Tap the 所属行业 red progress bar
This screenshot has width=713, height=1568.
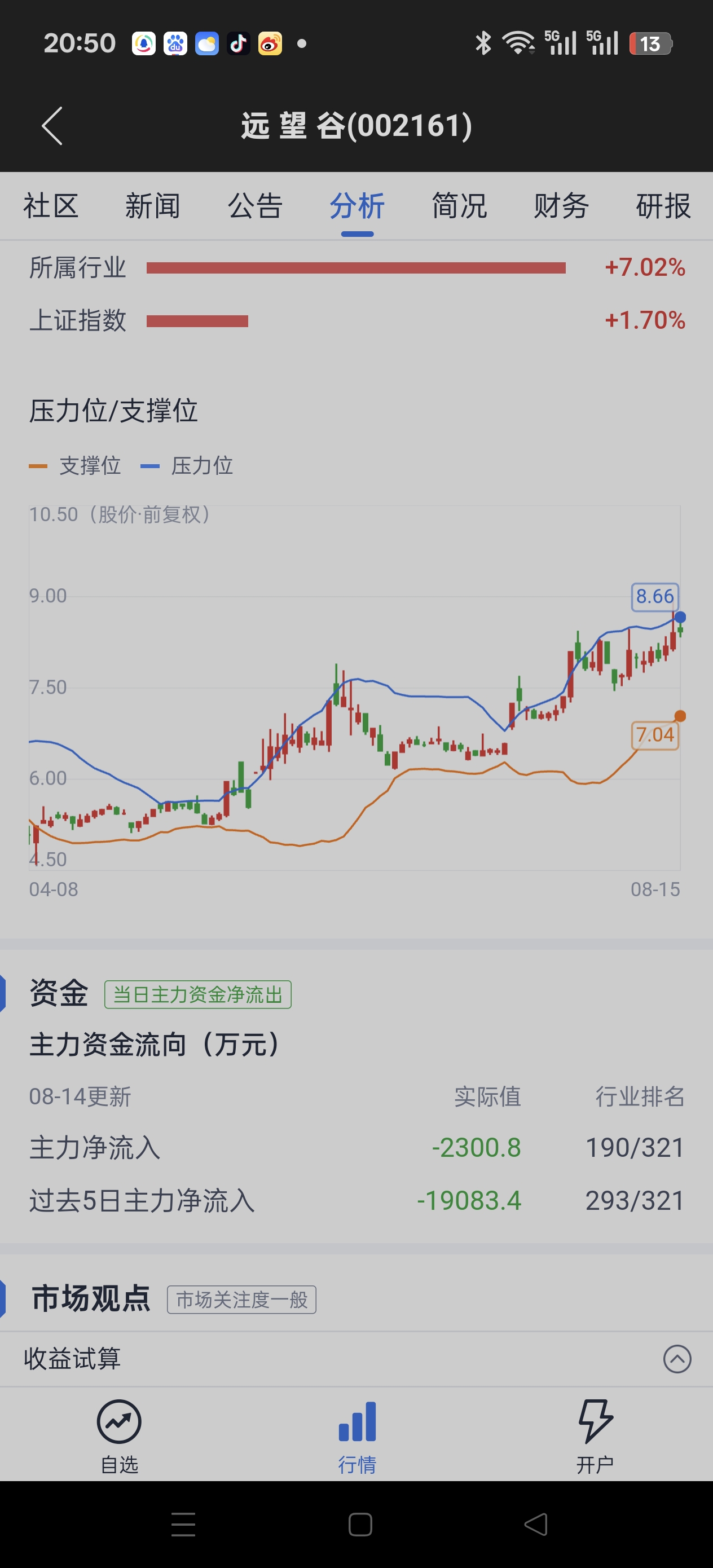pos(356,268)
